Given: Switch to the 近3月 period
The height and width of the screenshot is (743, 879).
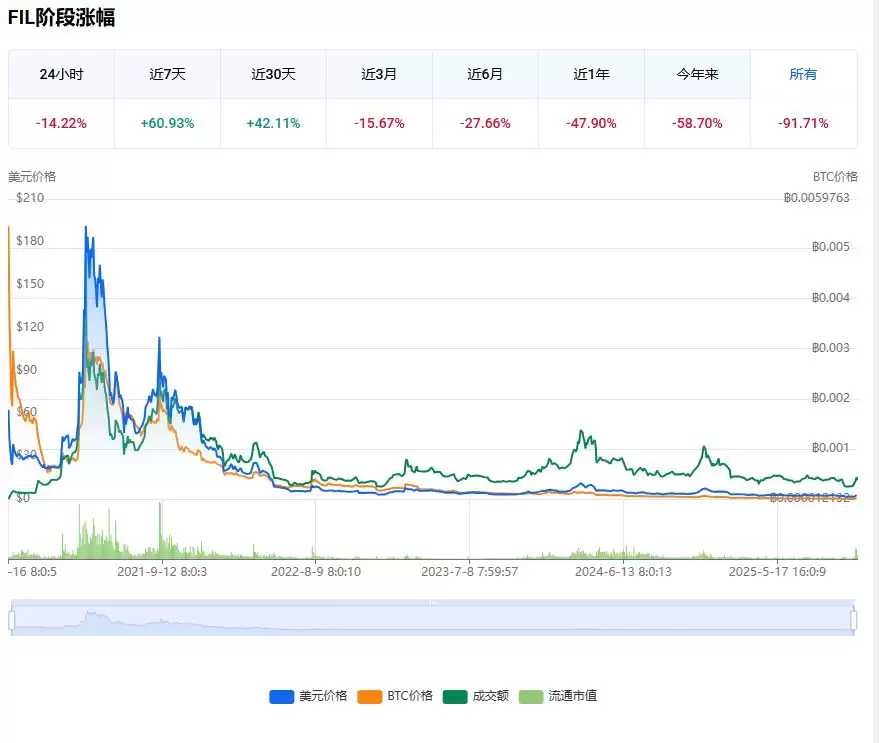Looking at the screenshot, I should [x=378, y=74].
